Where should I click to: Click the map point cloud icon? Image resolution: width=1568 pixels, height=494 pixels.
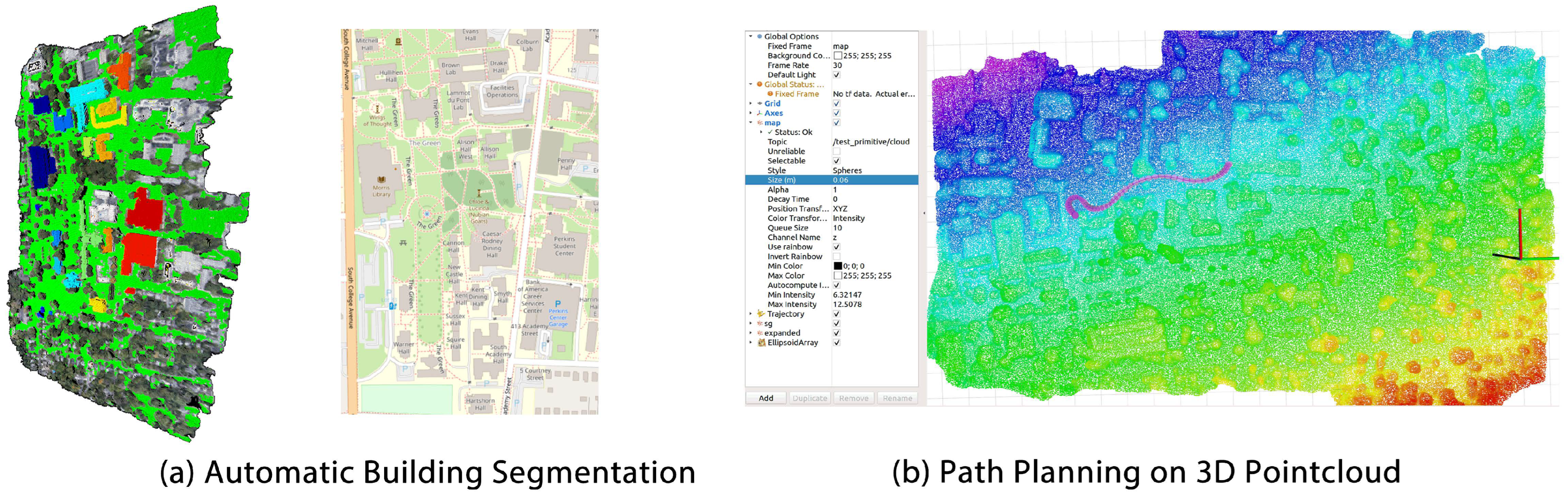pos(760,123)
